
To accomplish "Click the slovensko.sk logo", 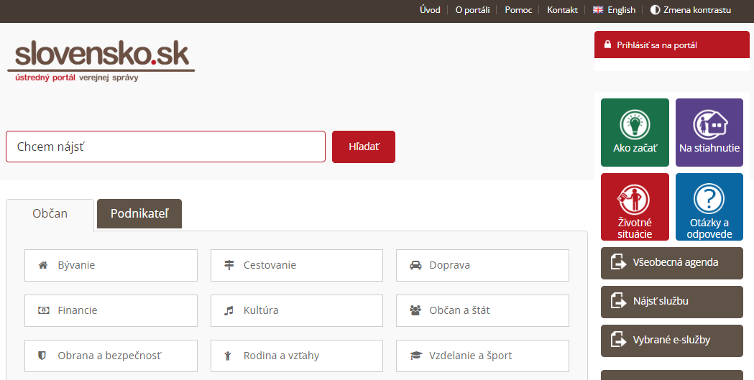I will (101, 61).
